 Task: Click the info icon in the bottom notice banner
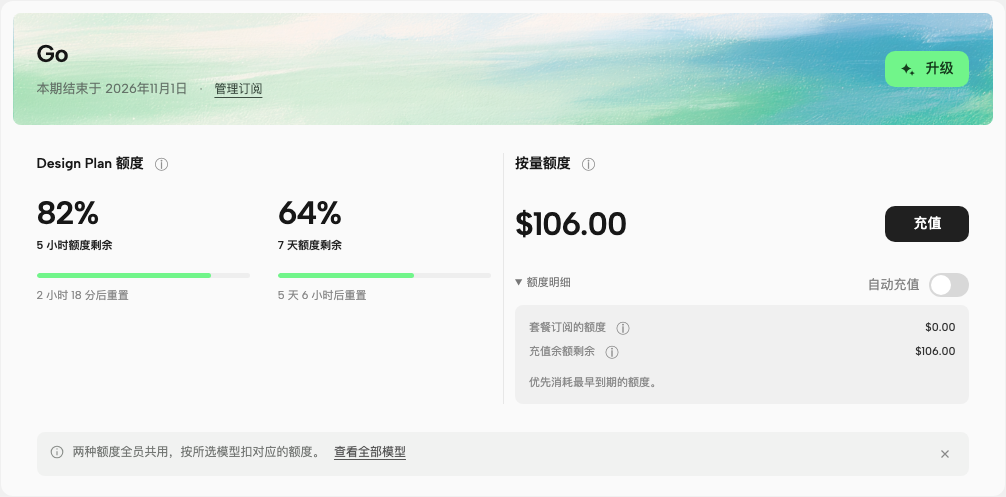tap(57, 452)
